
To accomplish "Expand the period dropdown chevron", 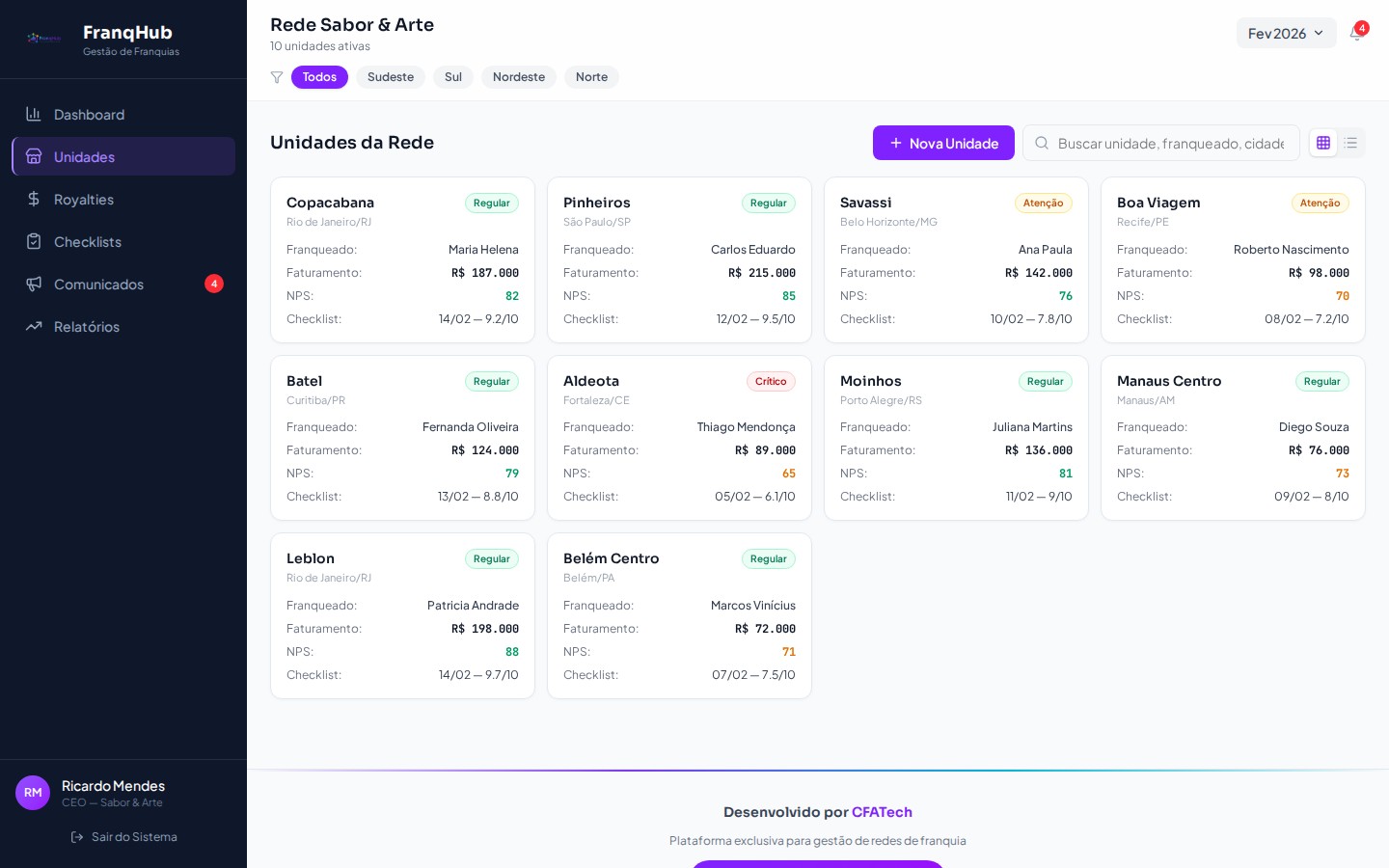I will (1319, 33).
